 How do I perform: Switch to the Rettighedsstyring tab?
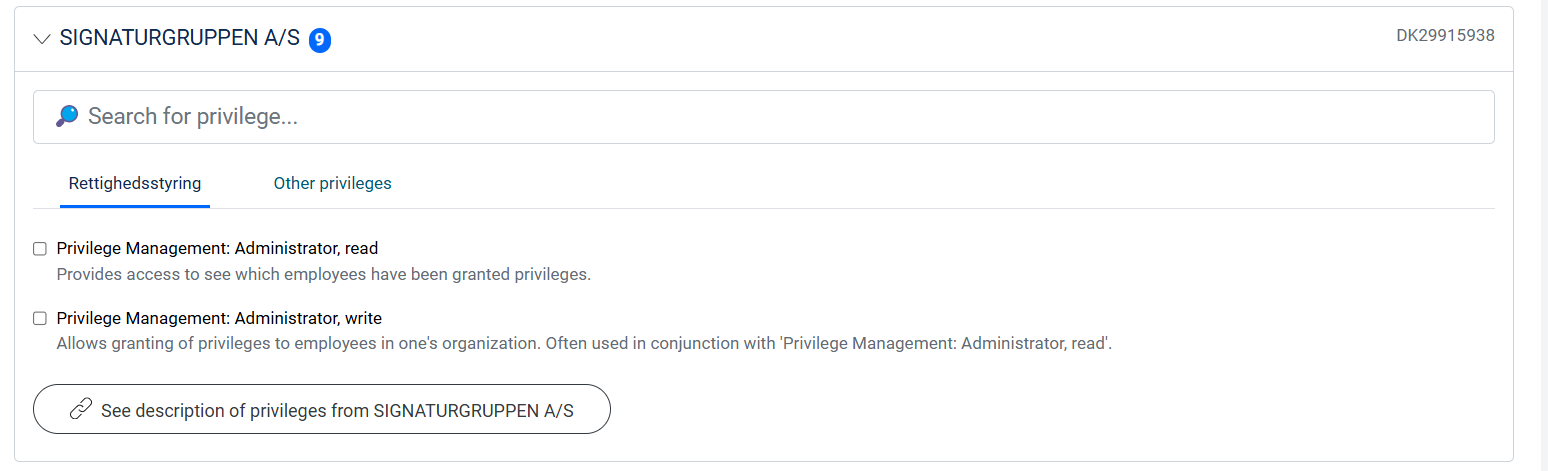(x=135, y=183)
